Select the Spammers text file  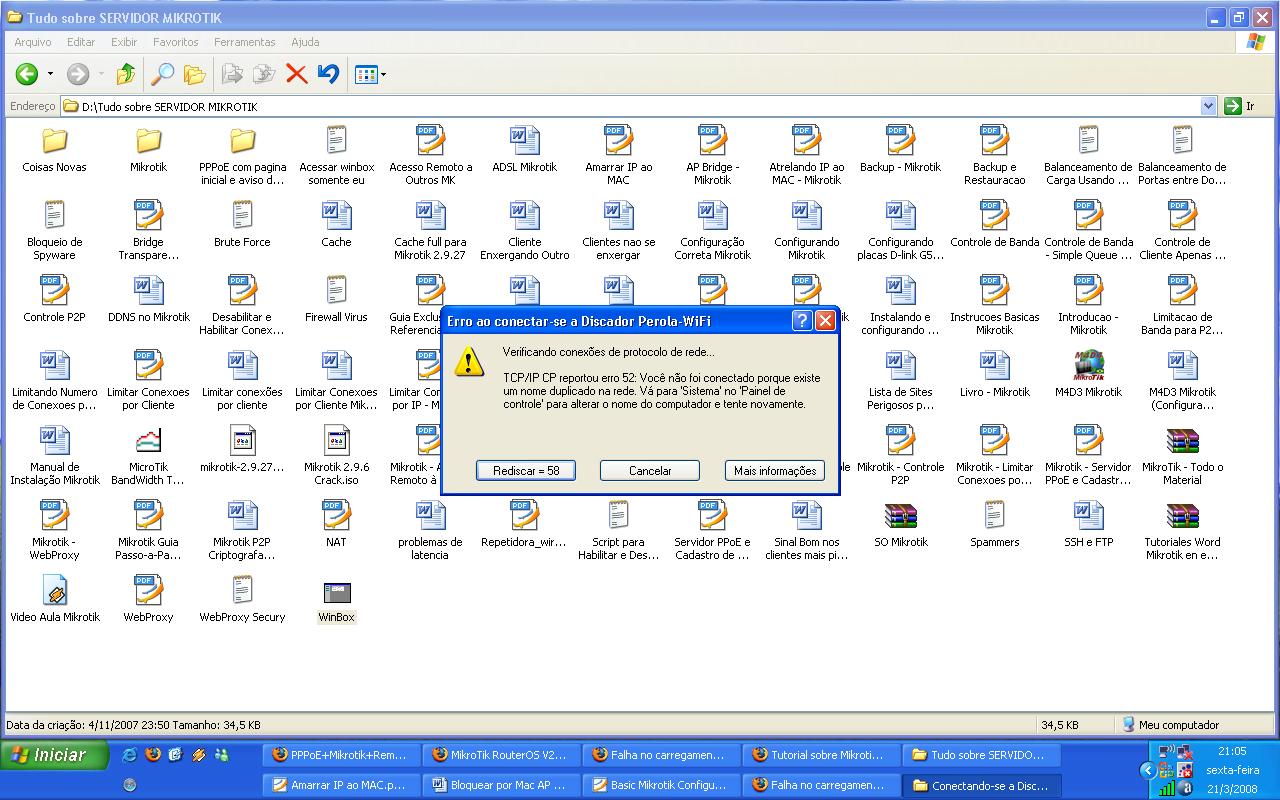click(x=995, y=526)
